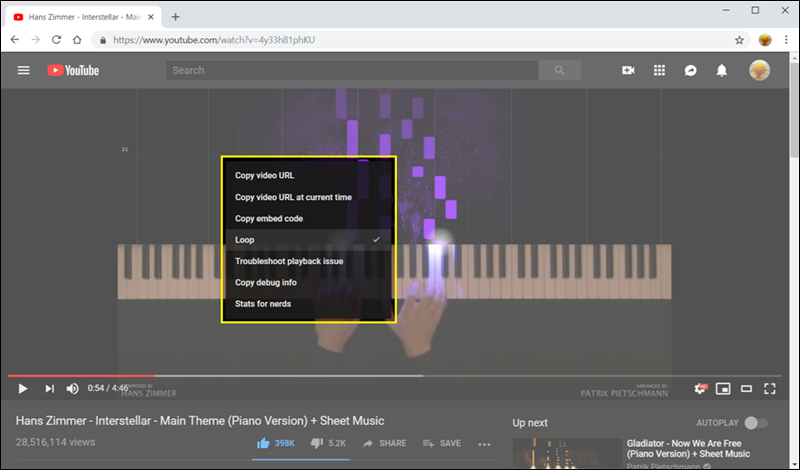Click the SHARE button
800x470 pixels.
384,443
